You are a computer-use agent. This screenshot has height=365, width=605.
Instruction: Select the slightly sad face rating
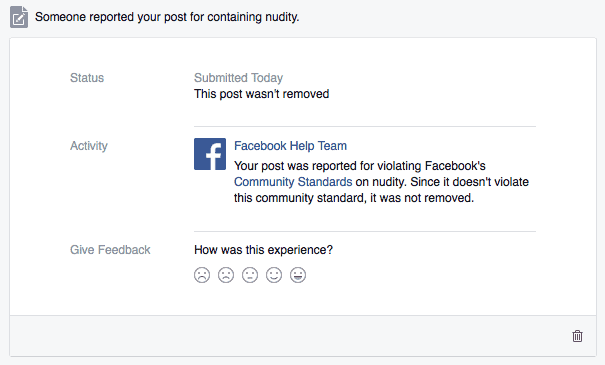(x=226, y=275)
